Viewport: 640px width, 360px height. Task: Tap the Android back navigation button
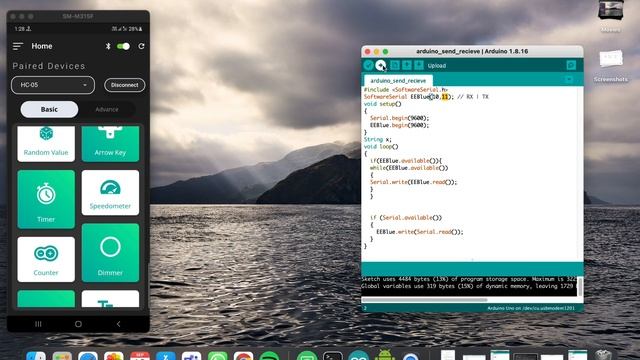(118, 324)
